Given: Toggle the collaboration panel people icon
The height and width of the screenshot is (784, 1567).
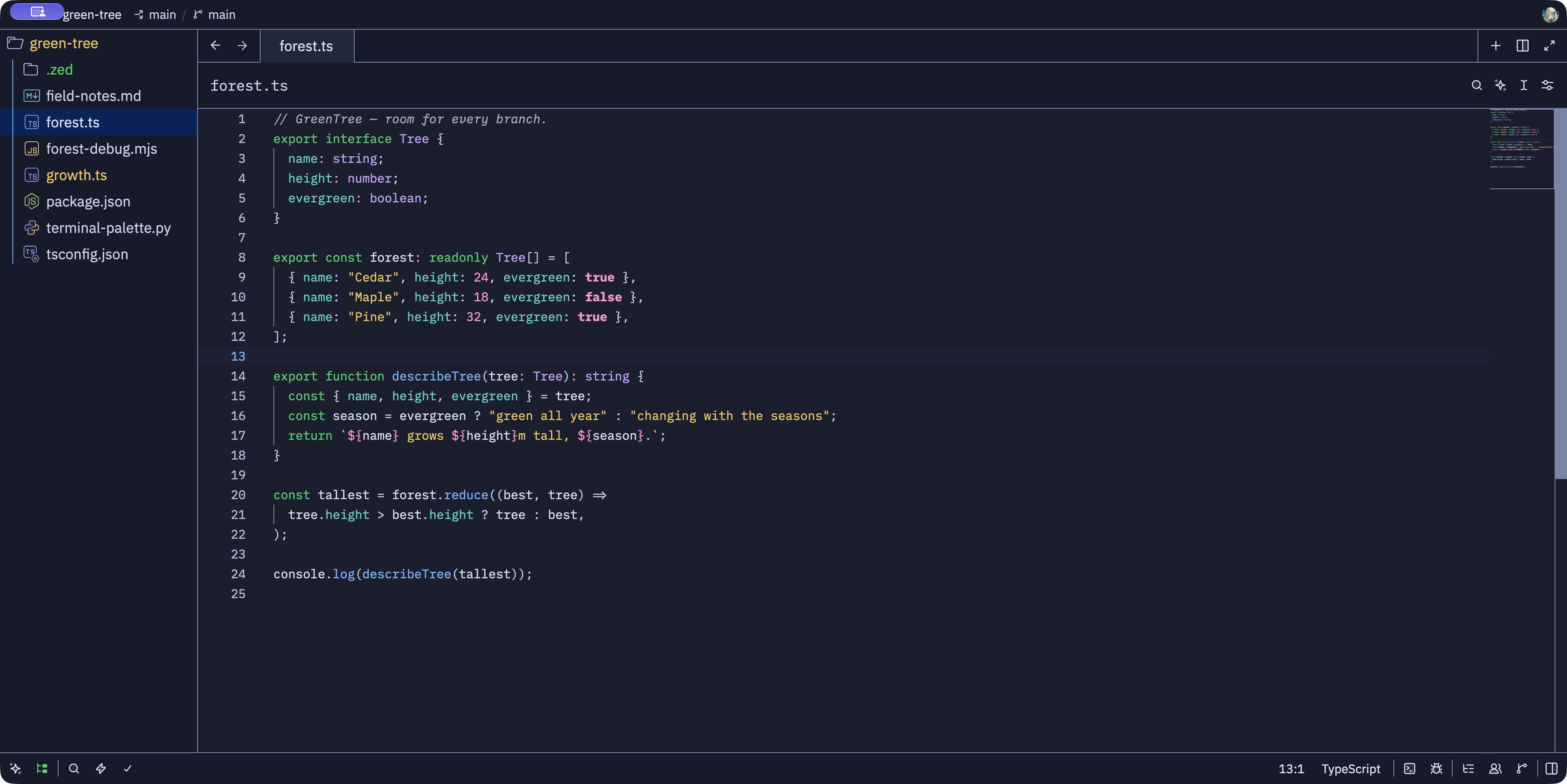Looking at the screenshot, I should click(x=1495, y=768).
